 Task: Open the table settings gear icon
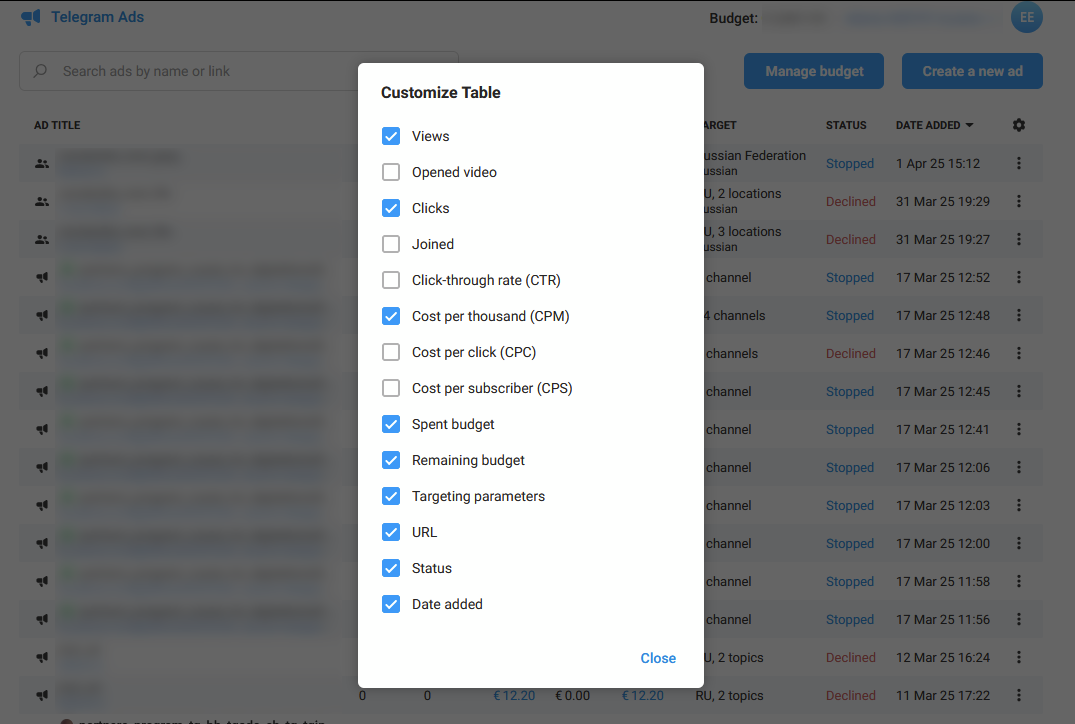(1018, 125)
